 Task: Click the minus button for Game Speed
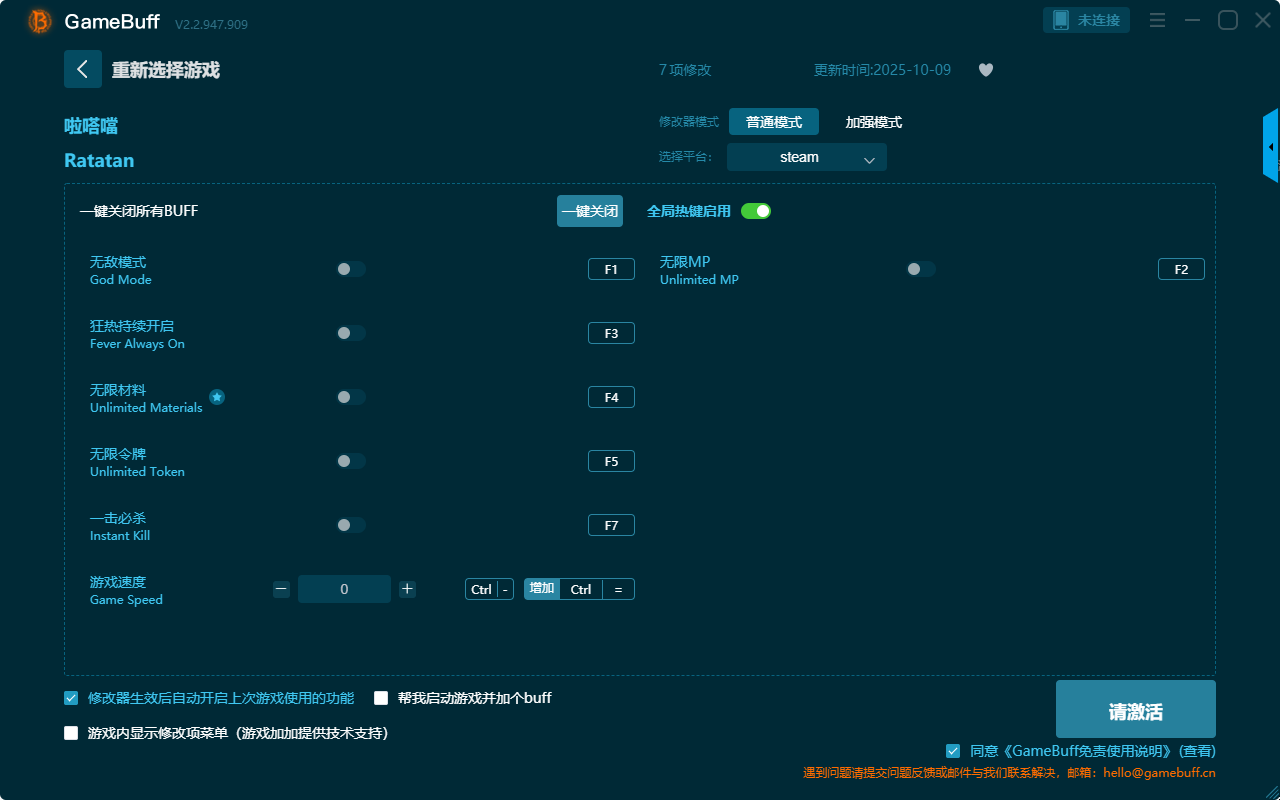point(281,589)
